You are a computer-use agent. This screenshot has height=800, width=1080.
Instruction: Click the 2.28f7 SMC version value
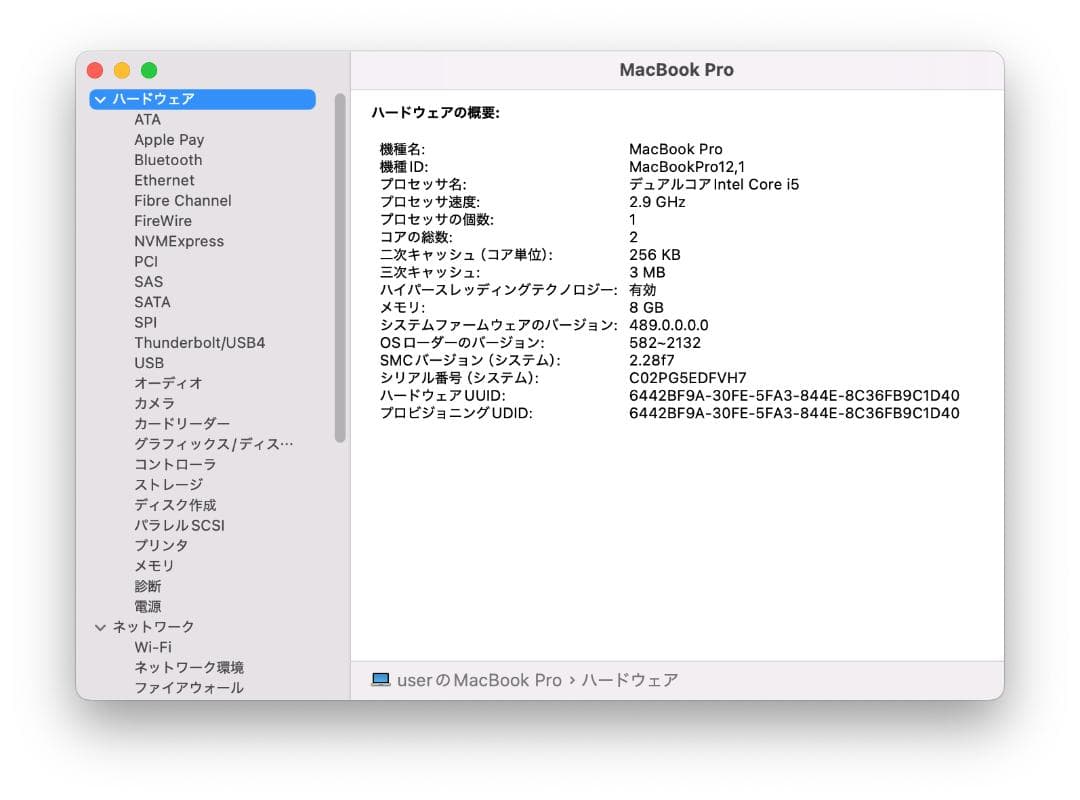point(652,360)
